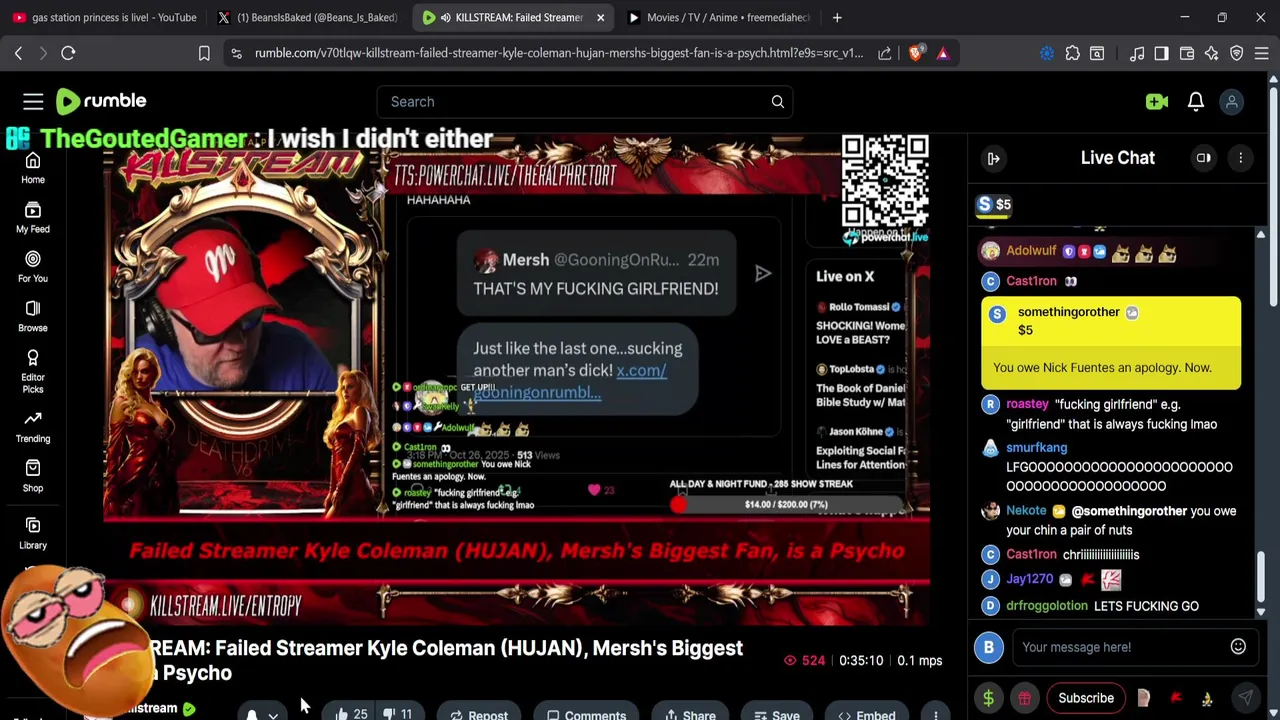
Task: Open Library in the sidebar
Action: pos(33,533)
